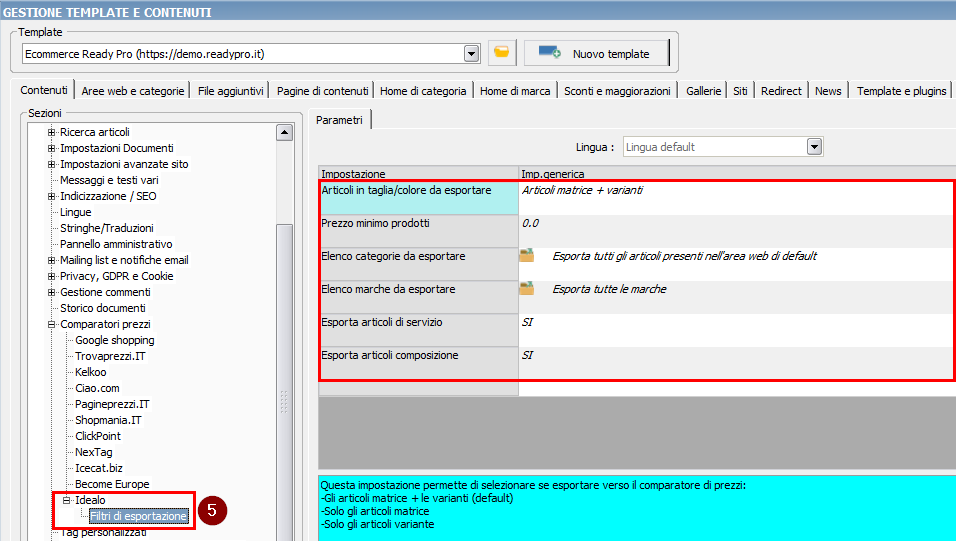This screenshot has width=956, height=541.
Task: Select Google shopping comparator
Action: click(115, 340)
